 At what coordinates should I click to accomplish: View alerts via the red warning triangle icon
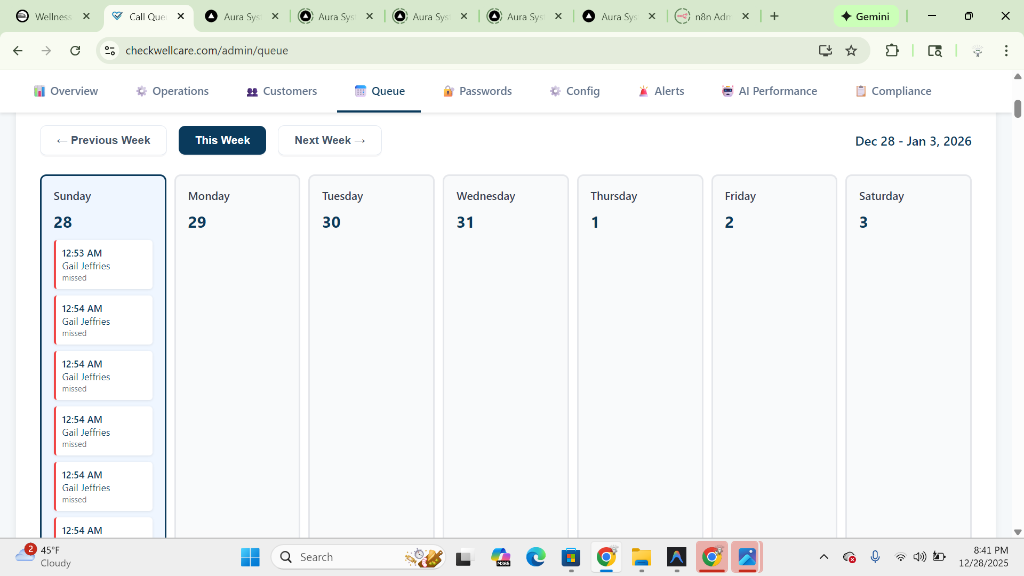click(x=643, y=91)
